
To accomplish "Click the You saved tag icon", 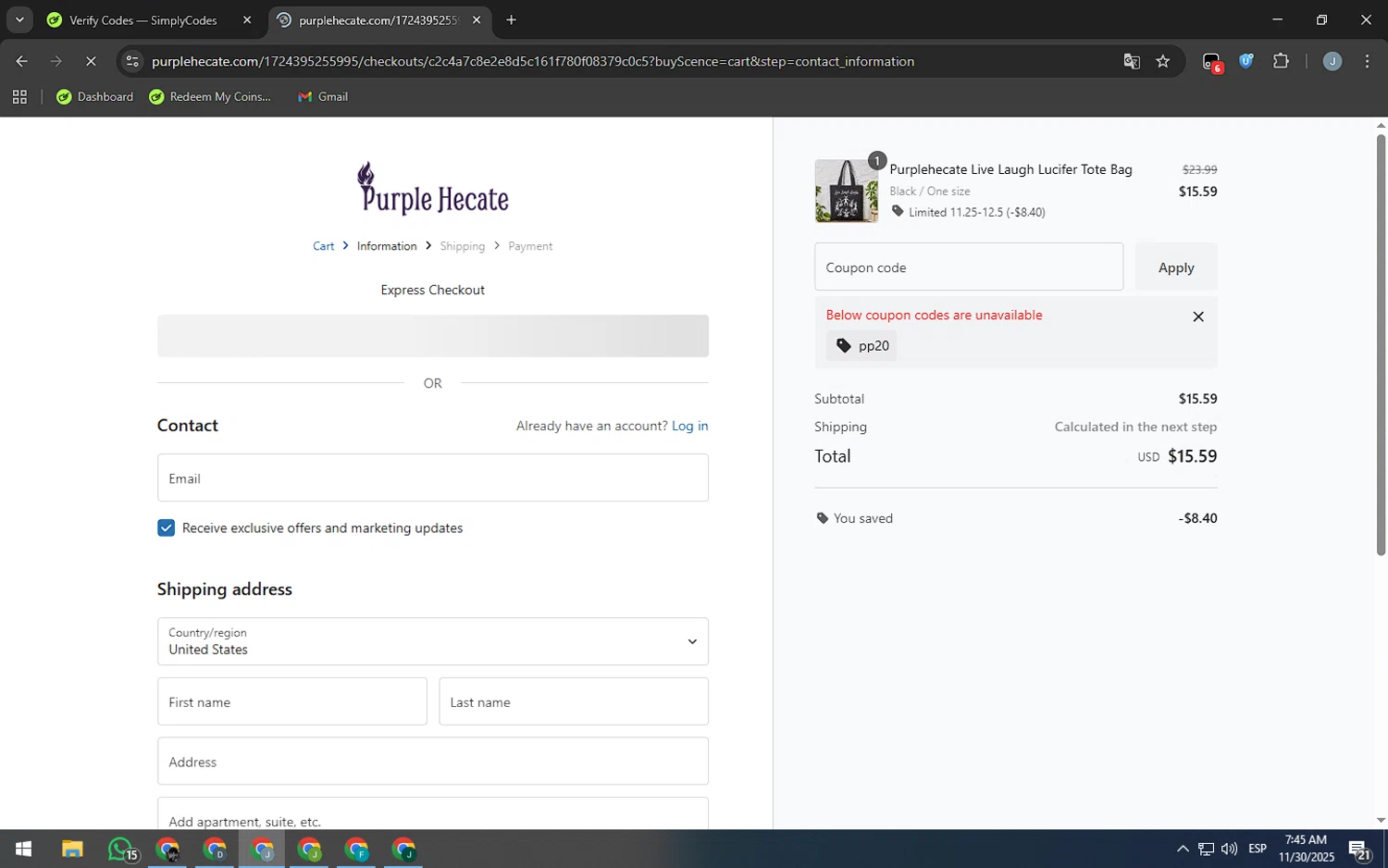I will (x=822, y=518).
